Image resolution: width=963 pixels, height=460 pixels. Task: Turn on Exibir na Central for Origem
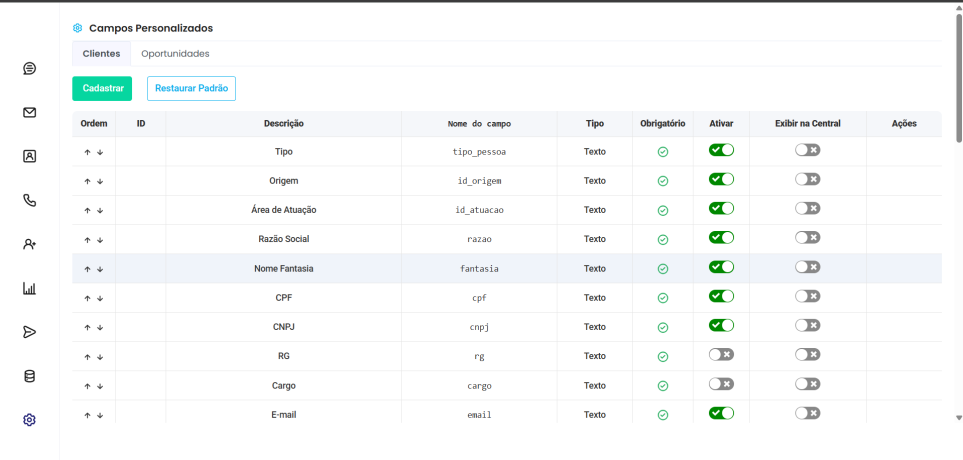tap(807, 179)
